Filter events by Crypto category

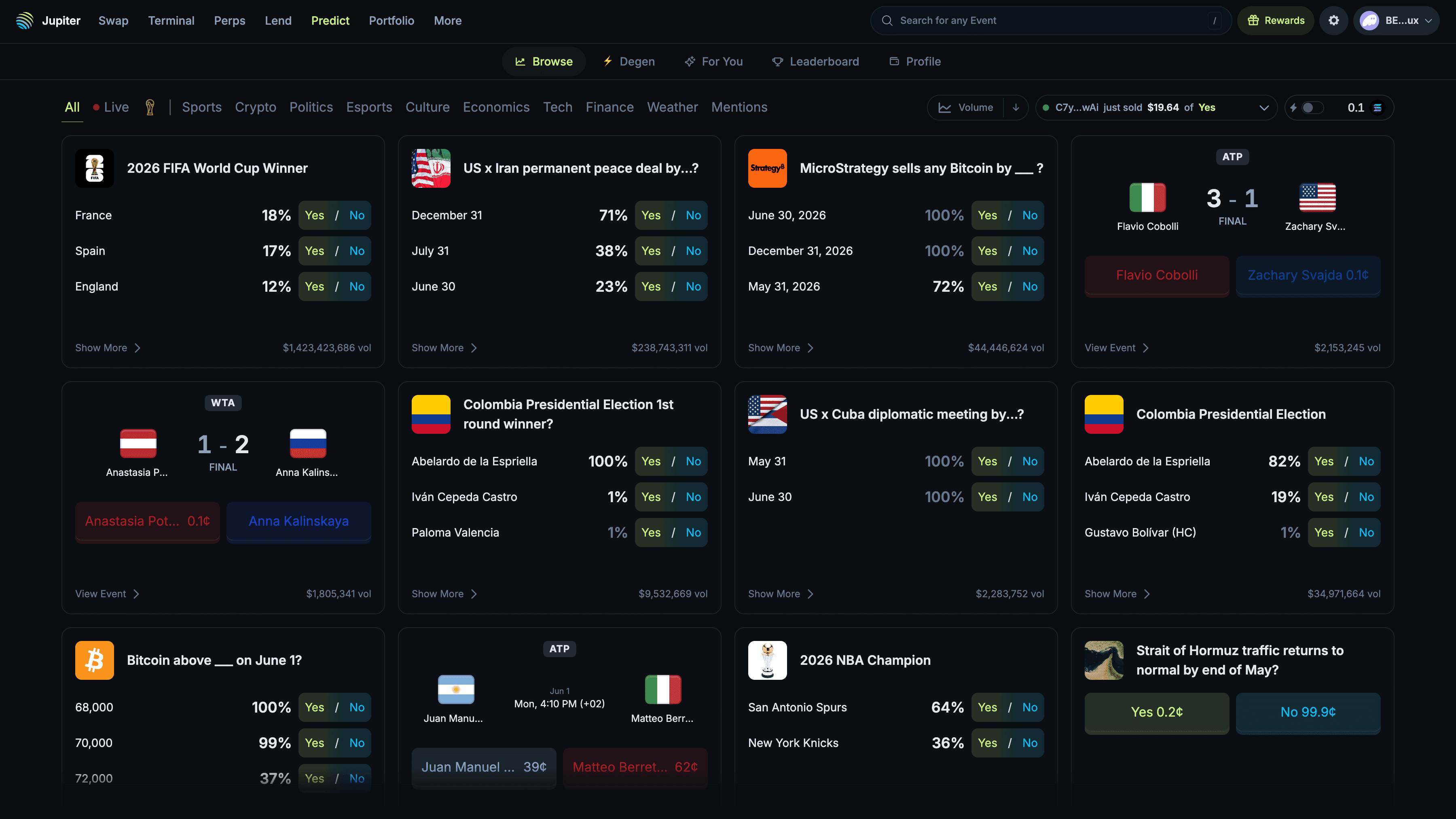pos(256,107)
